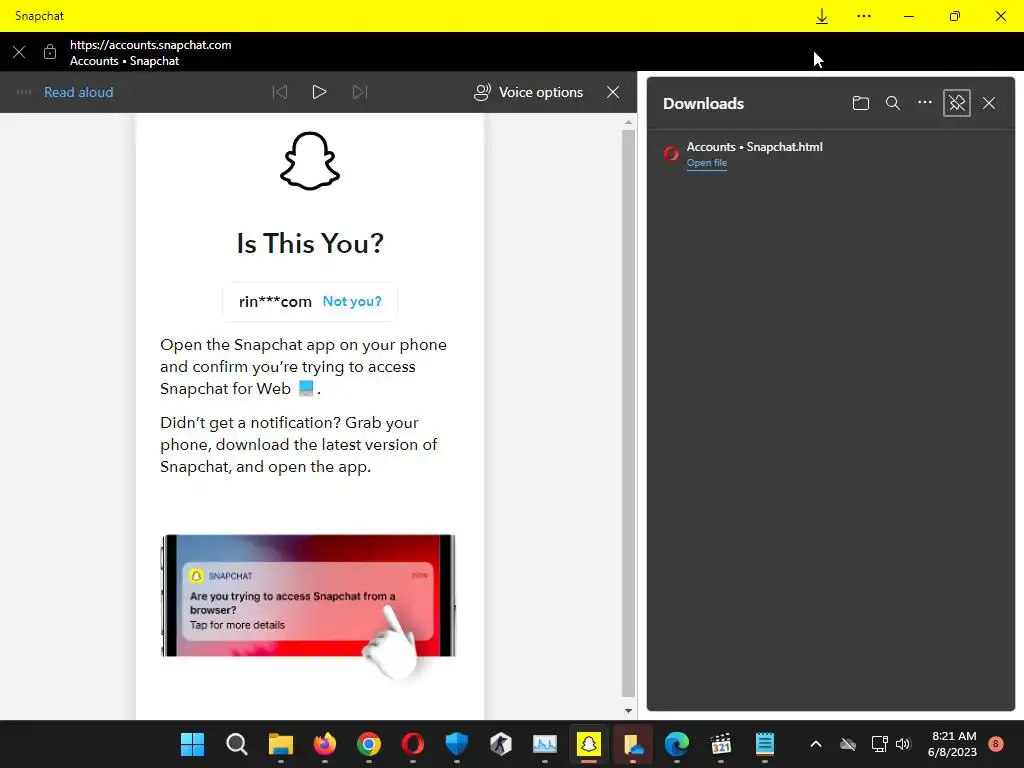This screenshot has width=1024, height=768.
Task: Click the page scroll down arrow
Action: click(x=628, y=711)
